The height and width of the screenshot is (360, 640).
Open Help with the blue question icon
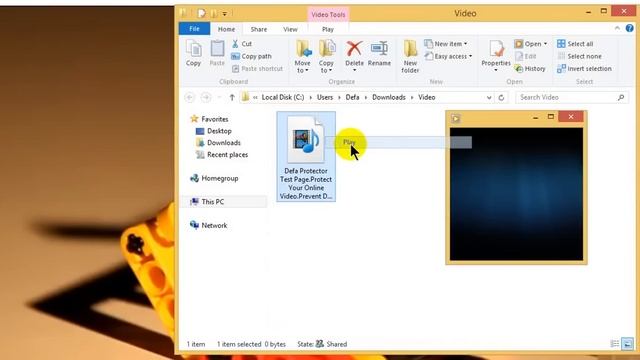pyautogui.click(x=630, y=28)
